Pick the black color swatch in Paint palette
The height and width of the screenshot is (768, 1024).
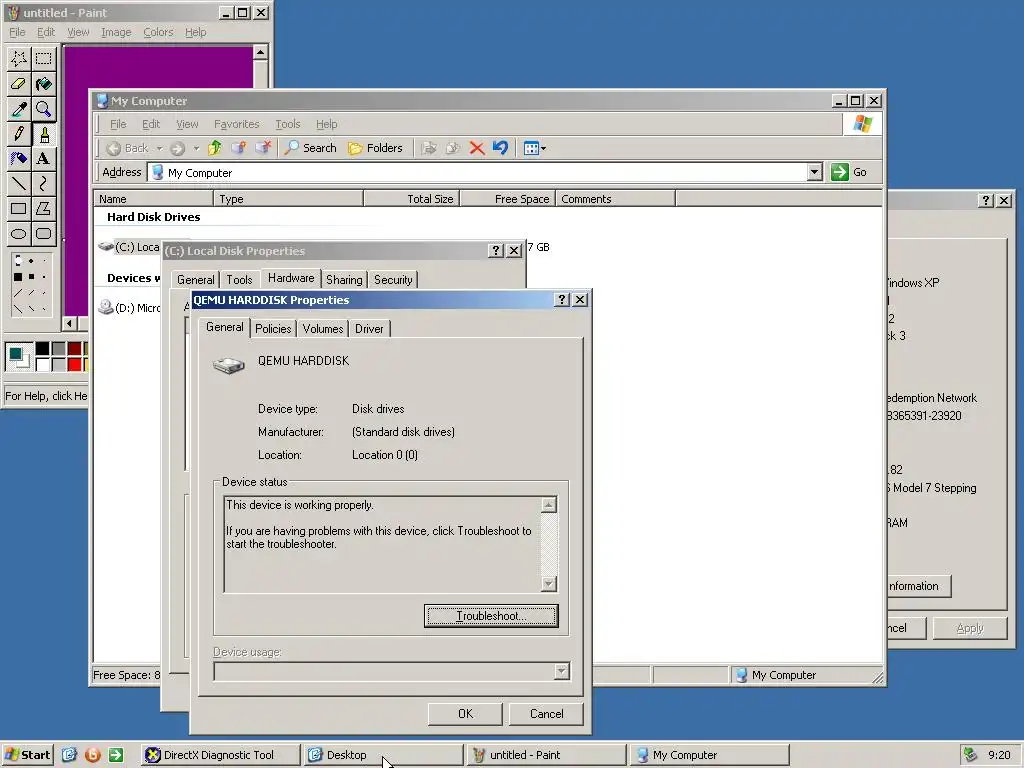[42, 349]
